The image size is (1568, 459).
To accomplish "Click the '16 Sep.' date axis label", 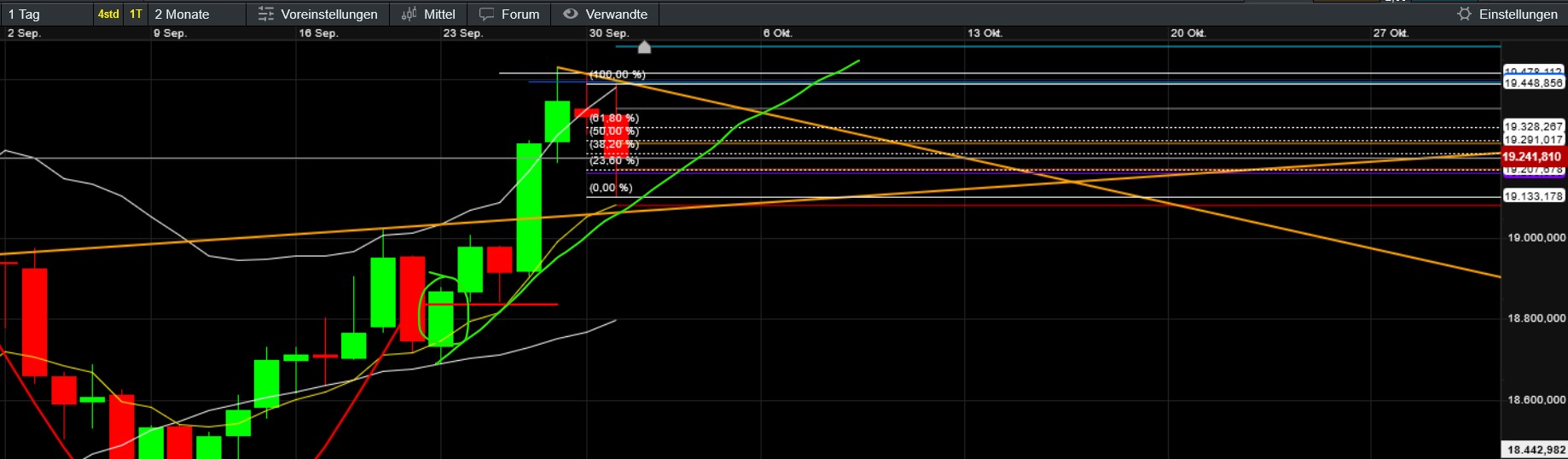I will point(318,33).
